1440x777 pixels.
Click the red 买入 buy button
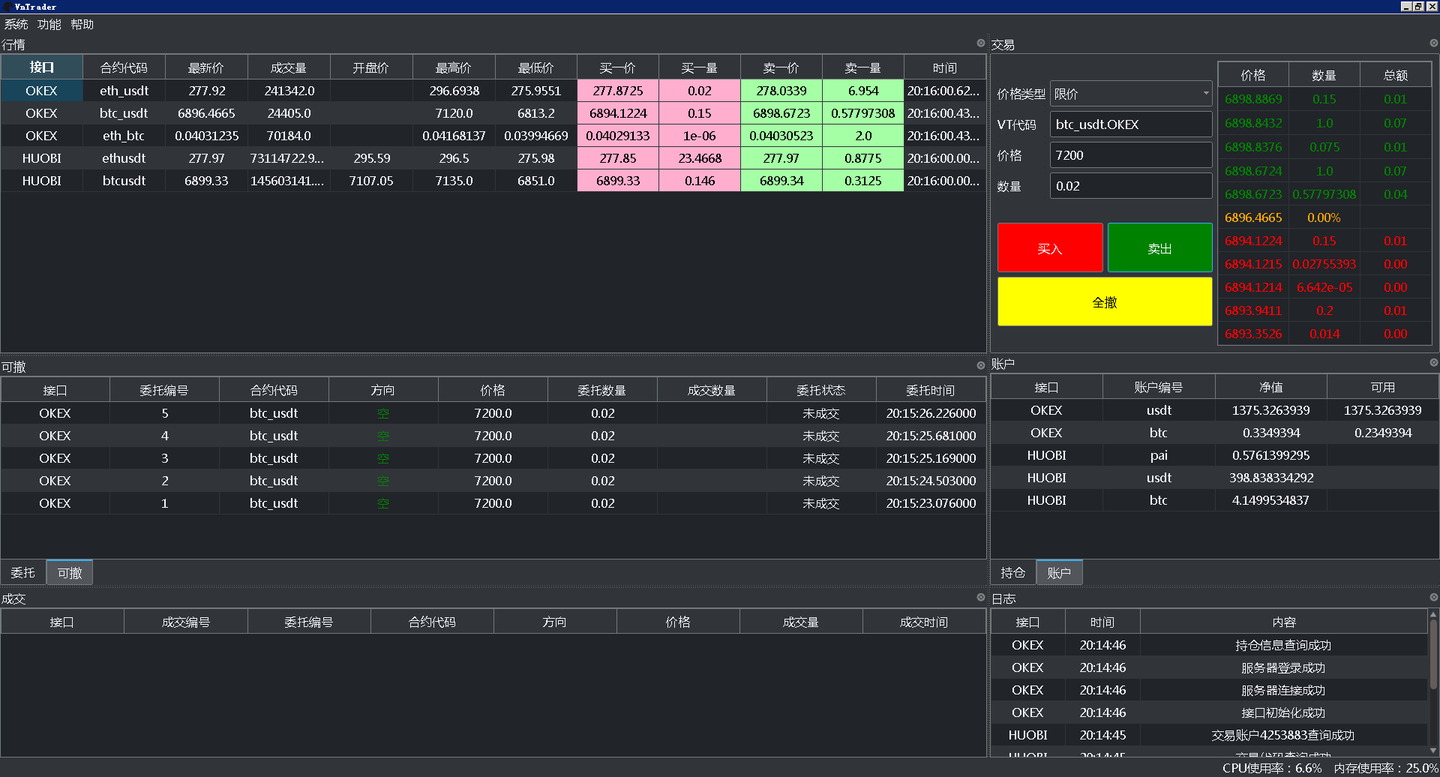pos(1050,248)
